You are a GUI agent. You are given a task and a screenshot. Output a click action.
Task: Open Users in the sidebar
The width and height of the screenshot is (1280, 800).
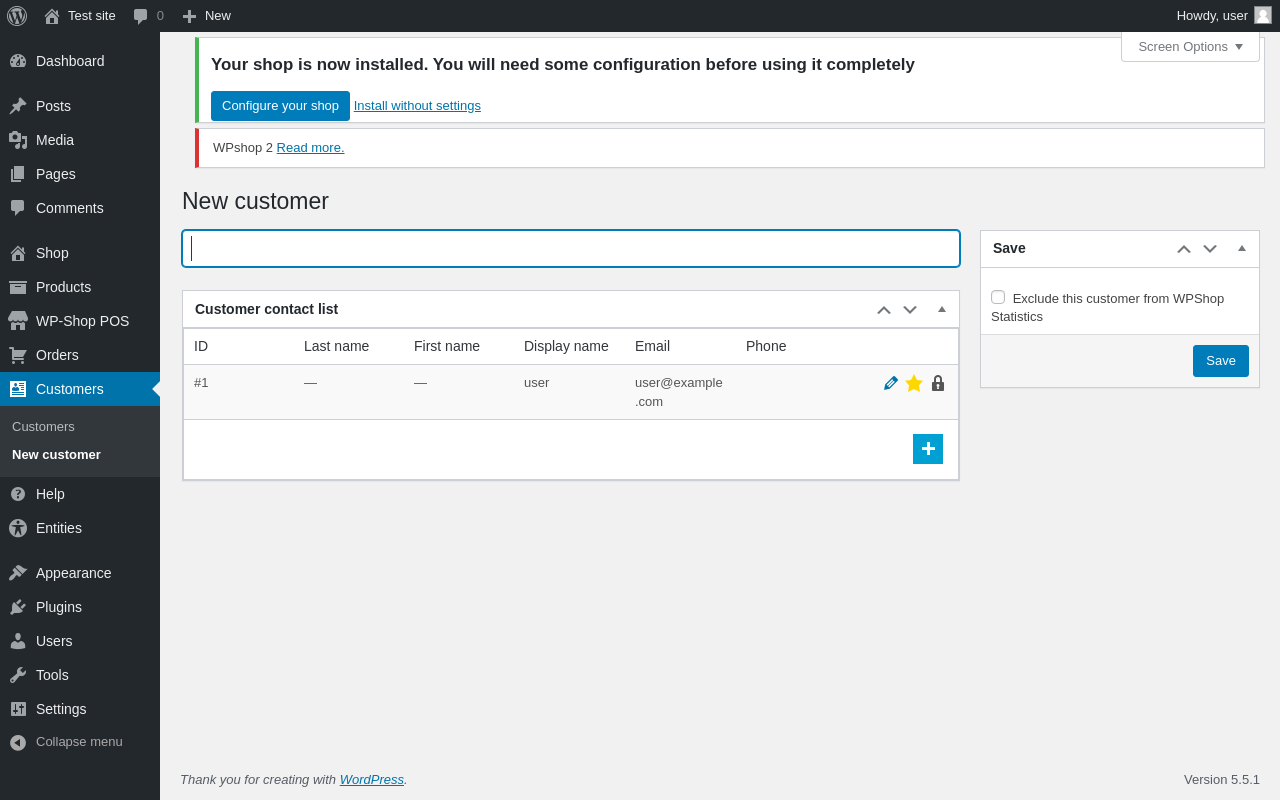click(x=80, y=641)
